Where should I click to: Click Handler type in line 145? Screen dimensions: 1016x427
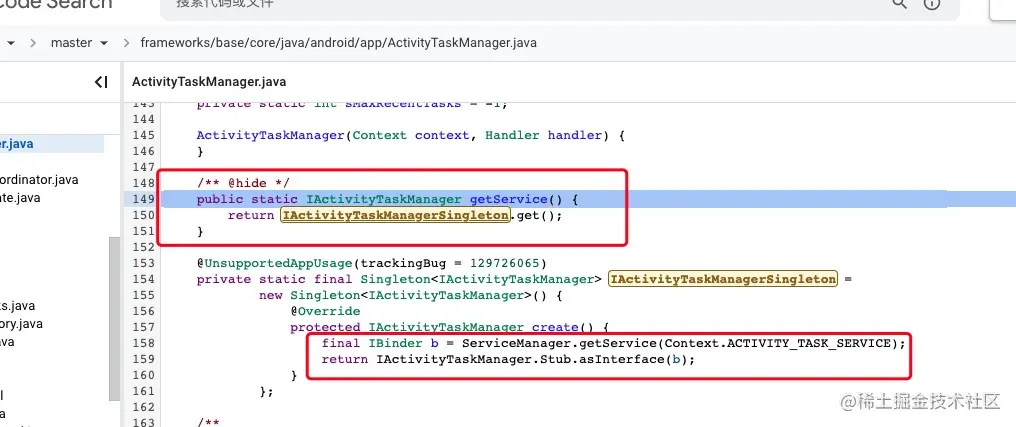click(512, 135)
